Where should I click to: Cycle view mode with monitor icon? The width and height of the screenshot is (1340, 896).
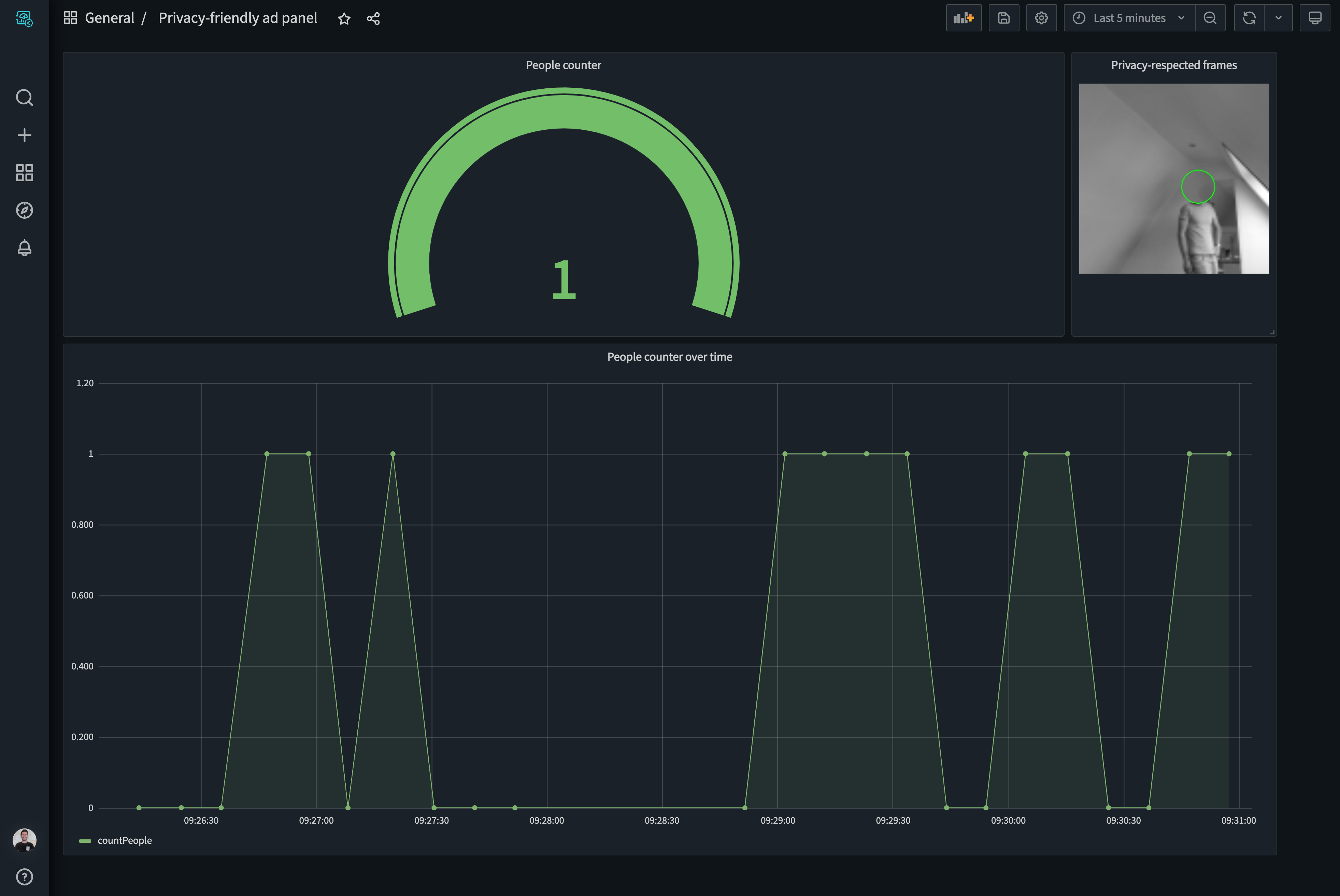[1314, 18]
